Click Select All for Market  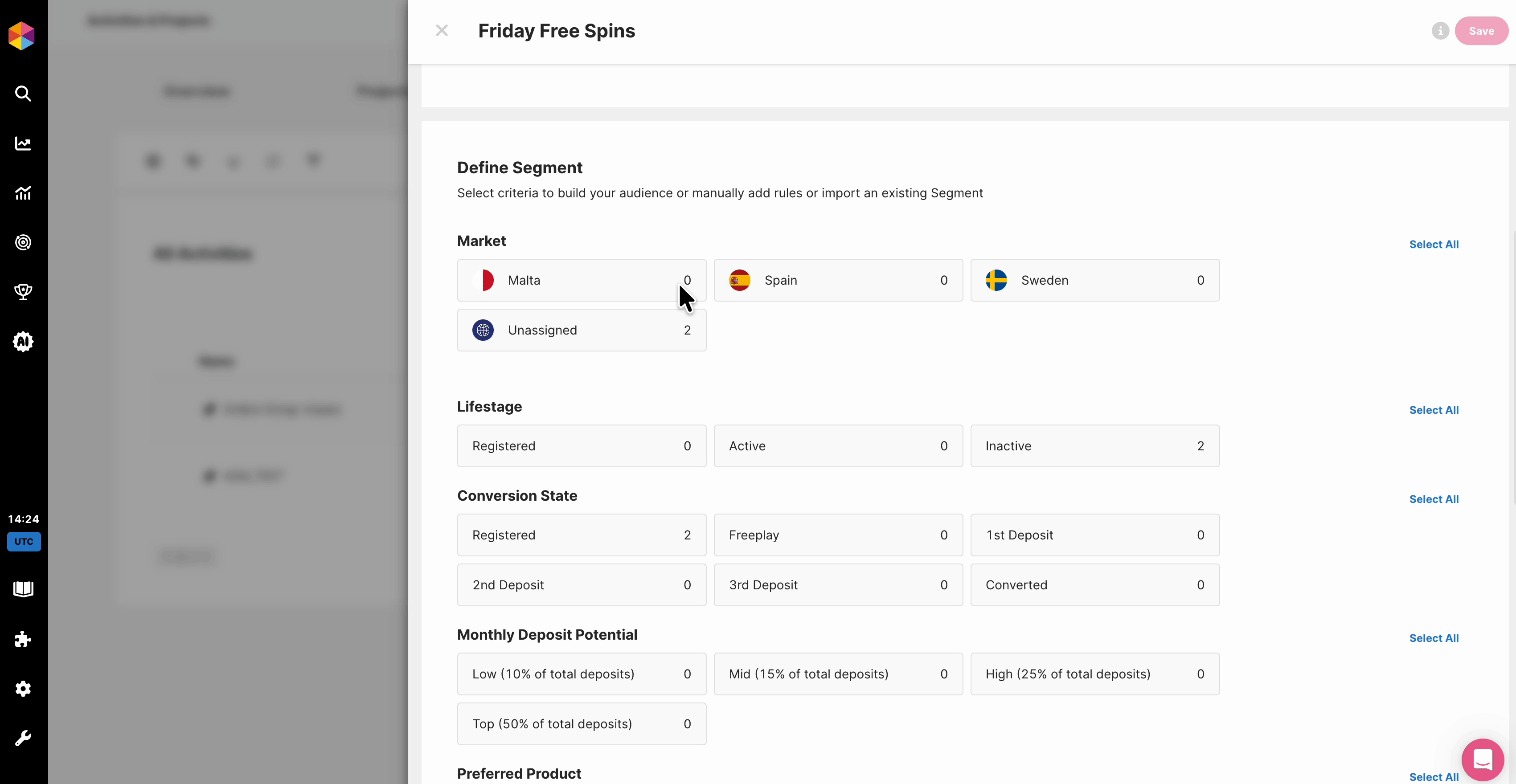tap(1434, 245)
